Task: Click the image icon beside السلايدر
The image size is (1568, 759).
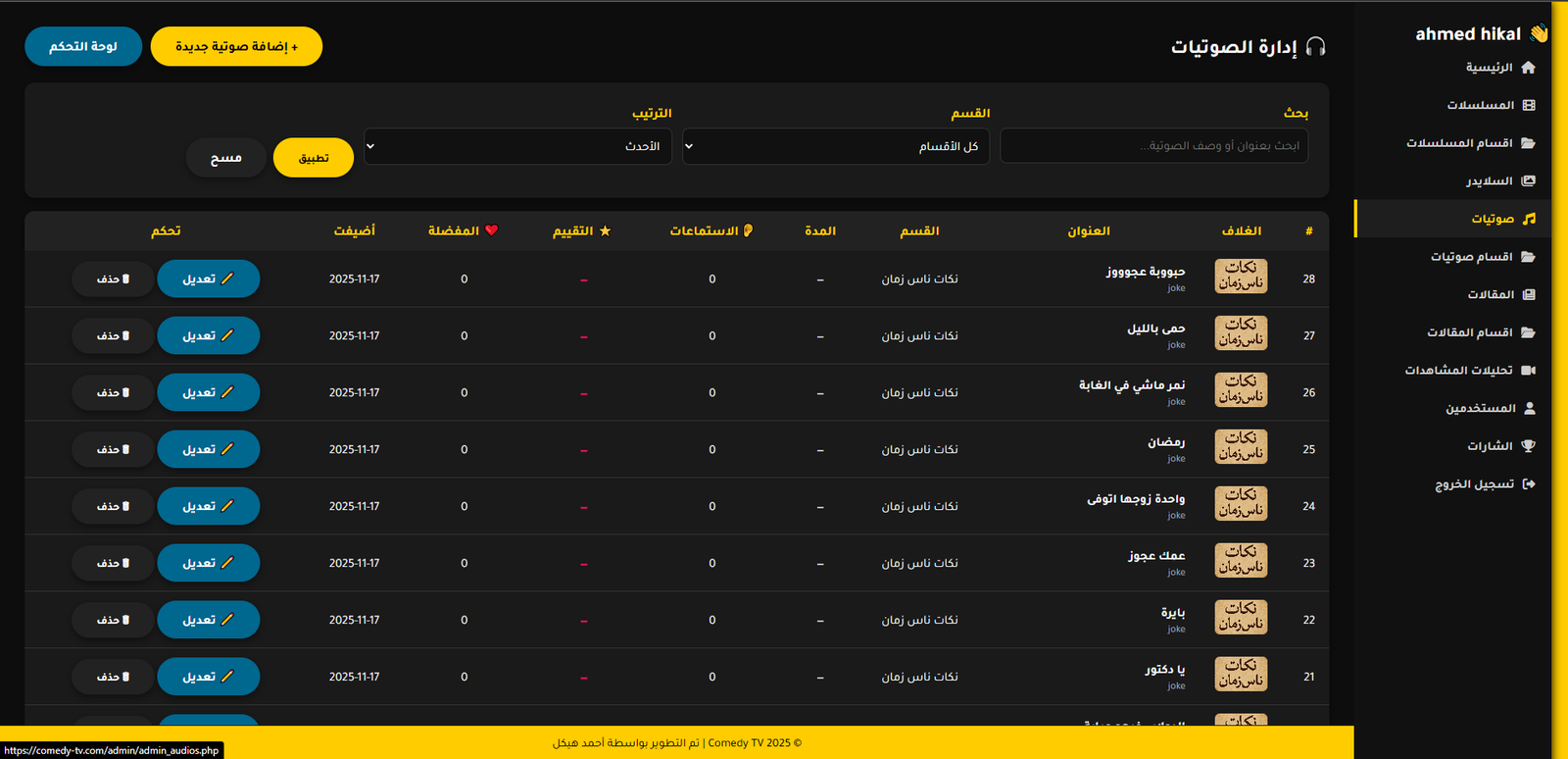Action: click(1528, 181)
